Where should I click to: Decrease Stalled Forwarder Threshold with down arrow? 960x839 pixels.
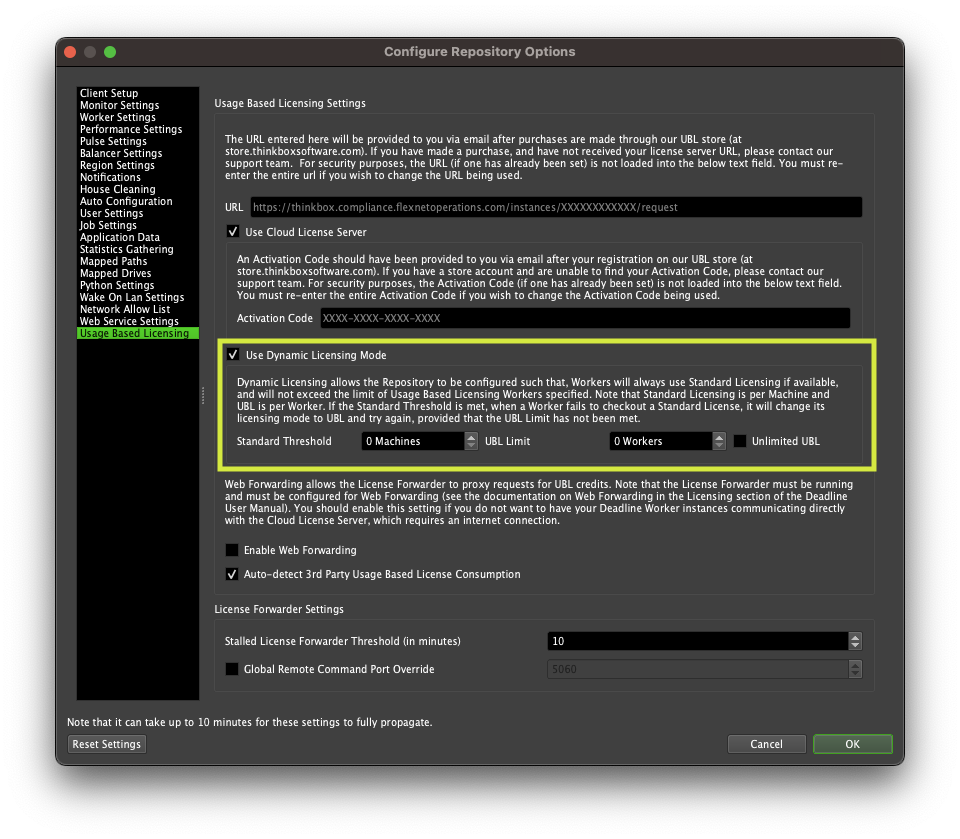point(855,645)
